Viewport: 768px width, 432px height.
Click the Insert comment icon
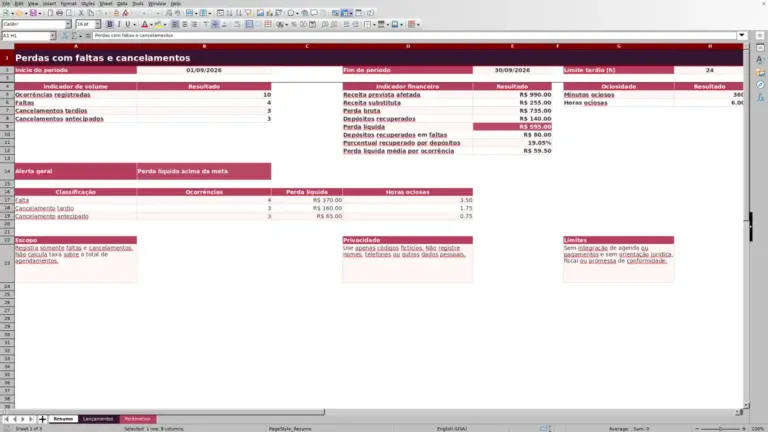click(314, 13)
